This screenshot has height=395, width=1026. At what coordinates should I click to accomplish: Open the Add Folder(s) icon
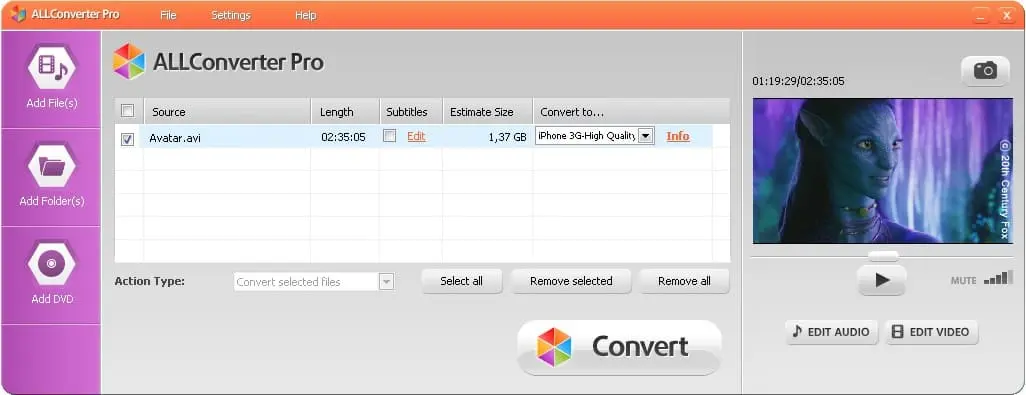coord(52,166)
